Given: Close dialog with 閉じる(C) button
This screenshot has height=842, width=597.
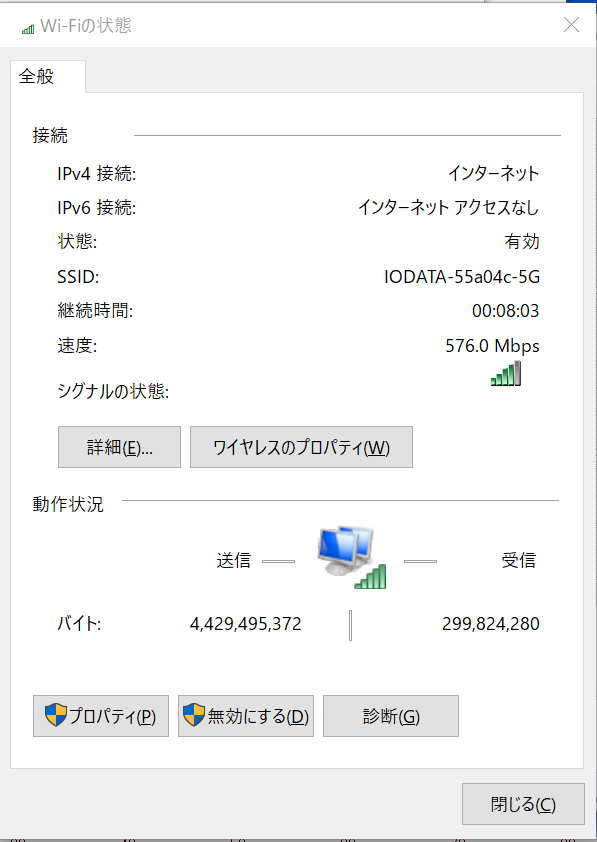Looking at the screenshot, I should [x=523, y=804].
